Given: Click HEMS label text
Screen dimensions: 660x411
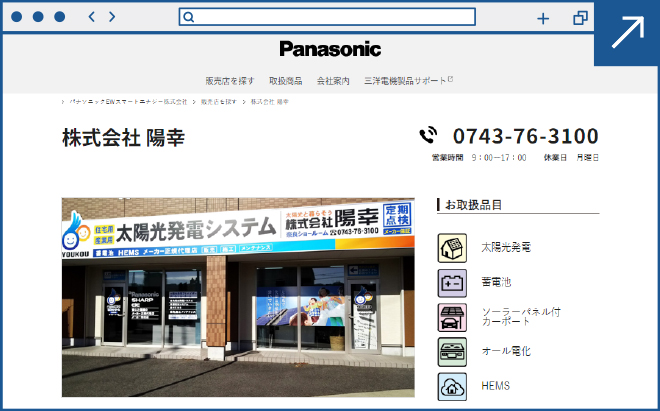Looking at the screenshot, I should tap(495, 386).
